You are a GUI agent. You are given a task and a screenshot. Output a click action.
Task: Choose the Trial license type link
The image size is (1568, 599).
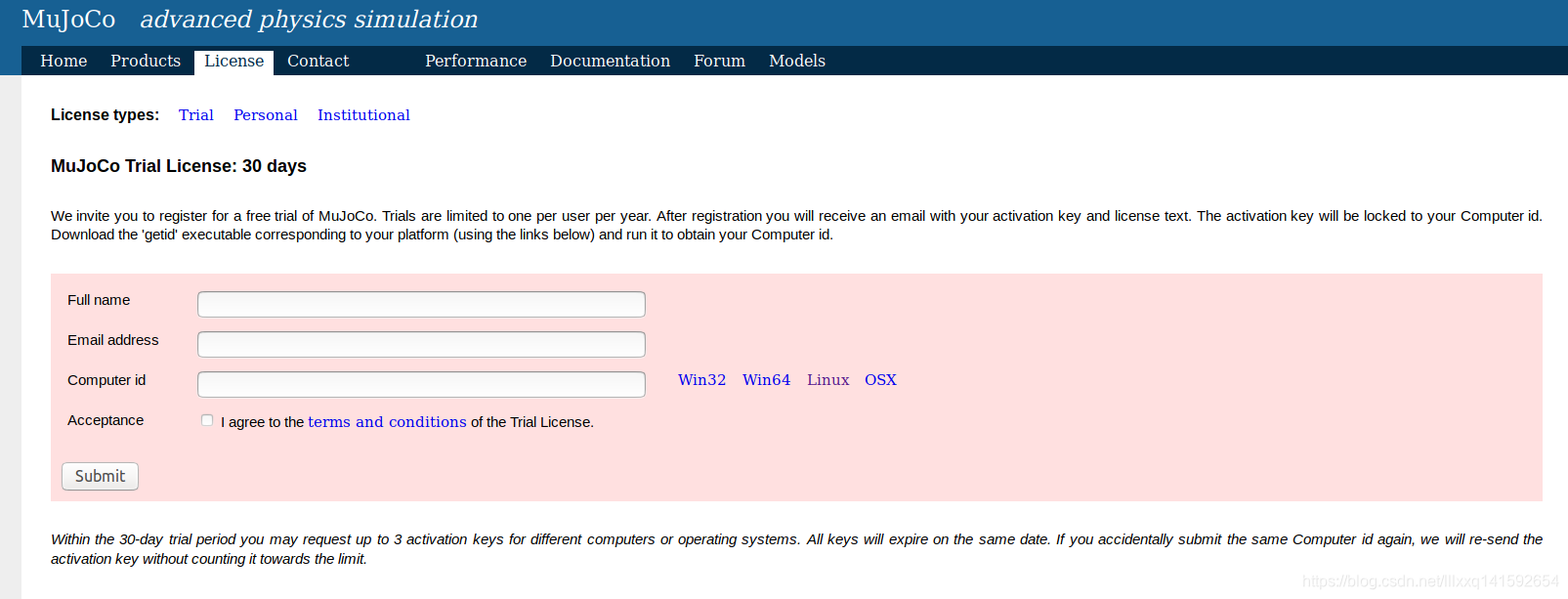click(196, 115)
